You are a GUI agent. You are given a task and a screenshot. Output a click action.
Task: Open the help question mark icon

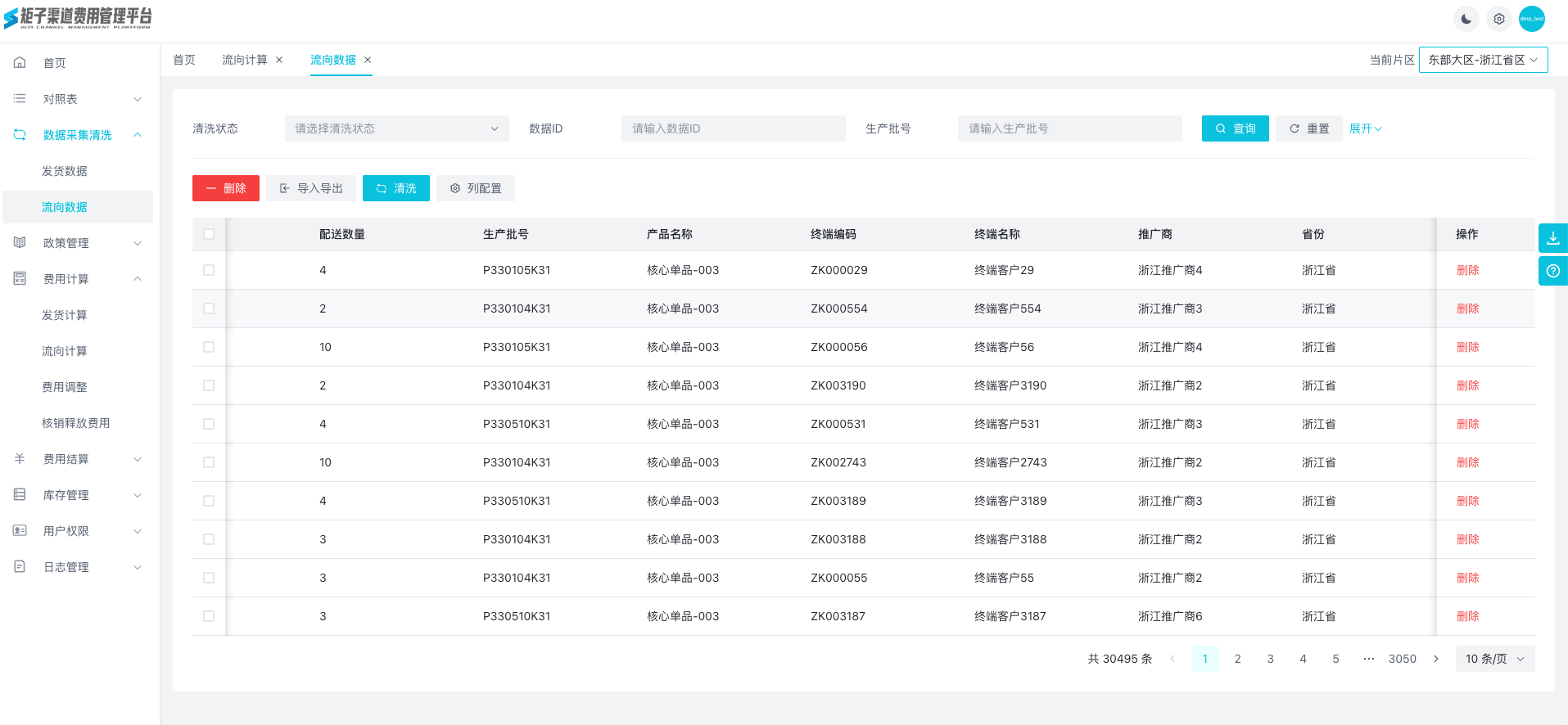[x=1552, y=271]
